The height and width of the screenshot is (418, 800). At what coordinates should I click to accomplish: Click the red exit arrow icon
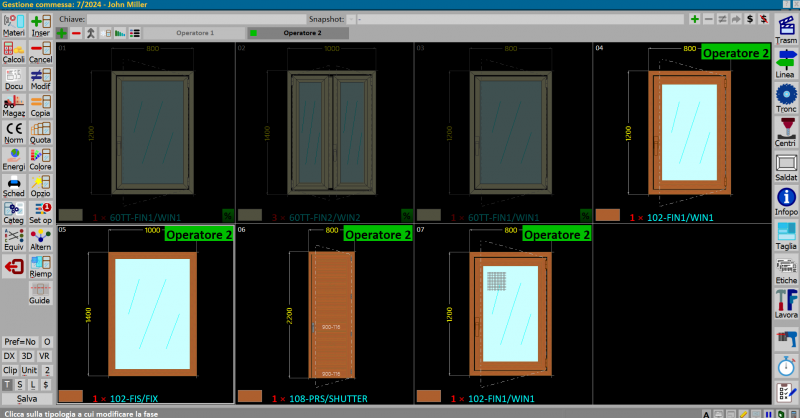[14, 266]
